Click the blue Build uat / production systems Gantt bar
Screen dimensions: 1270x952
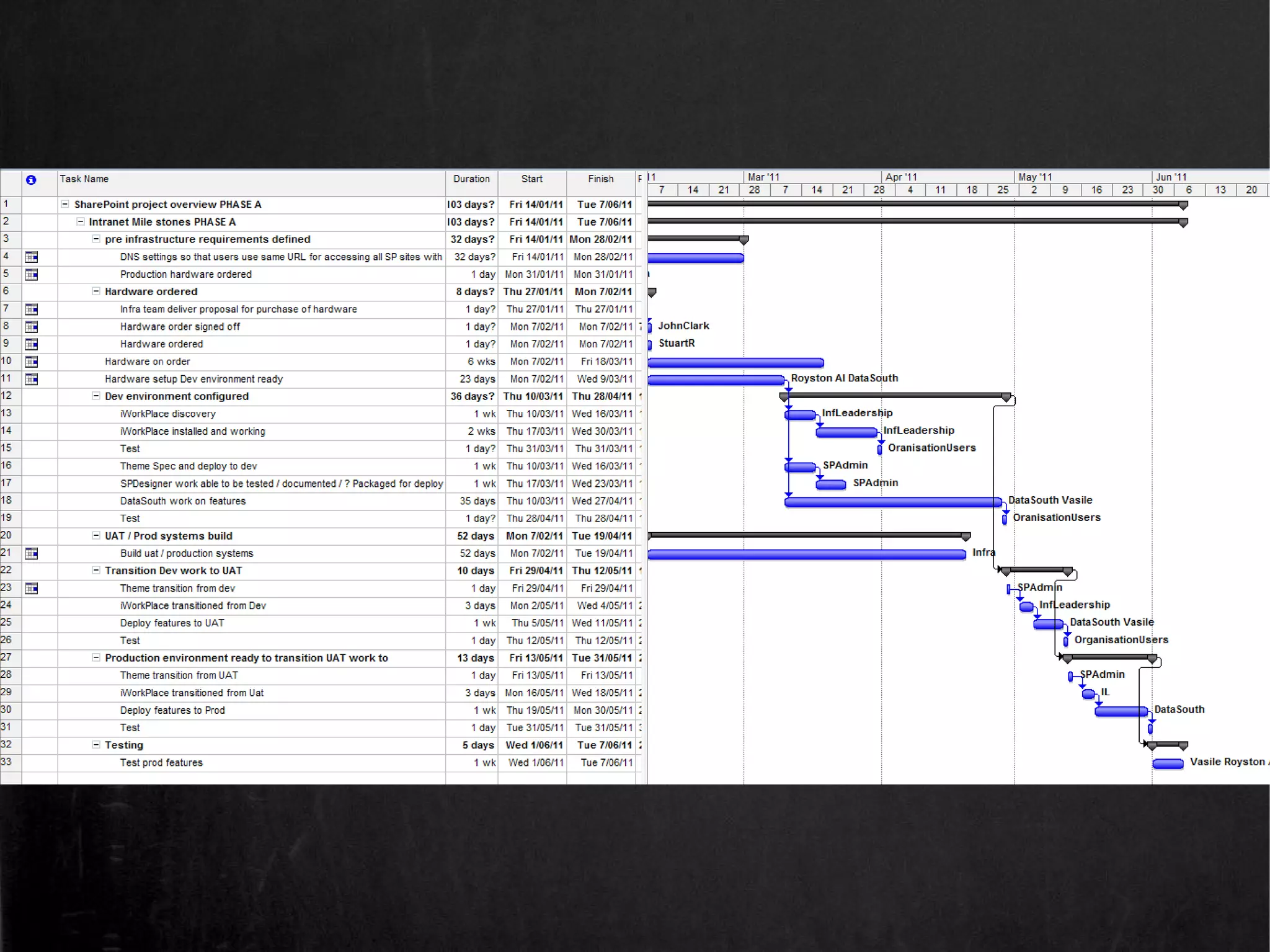tap(806, 554)
